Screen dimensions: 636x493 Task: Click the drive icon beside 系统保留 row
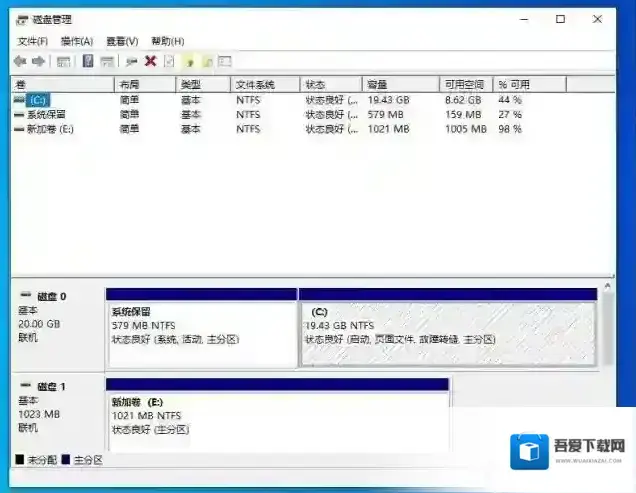(x=19, y=115)
